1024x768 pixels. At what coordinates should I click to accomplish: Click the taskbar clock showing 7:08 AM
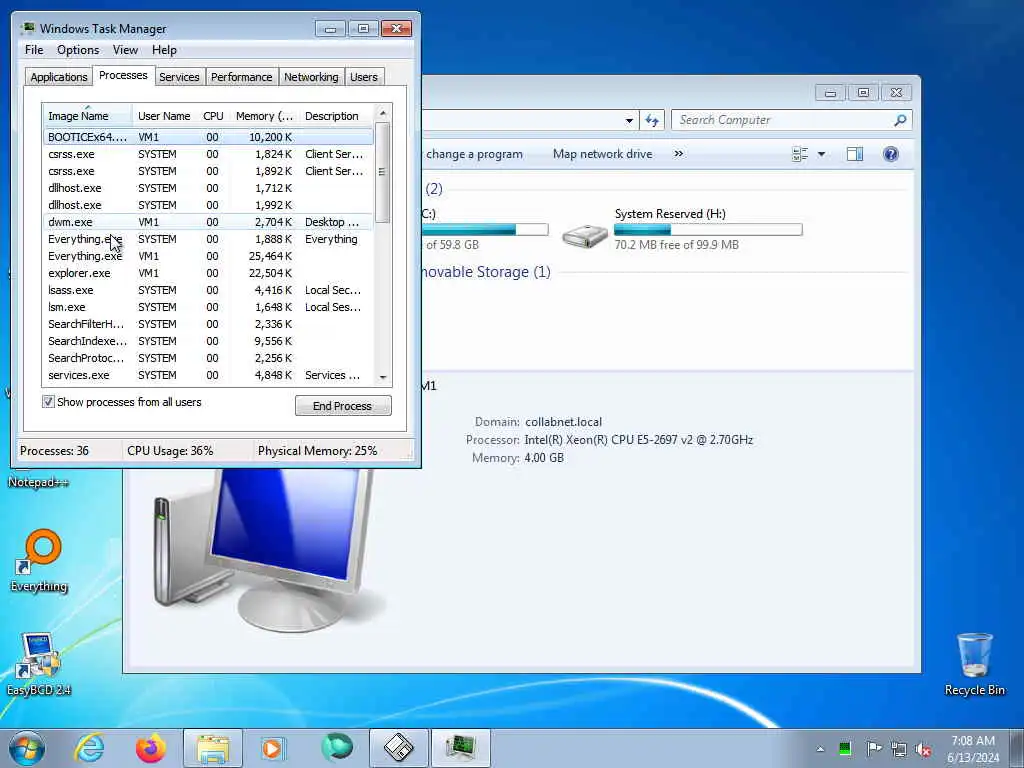click(973, 749)
